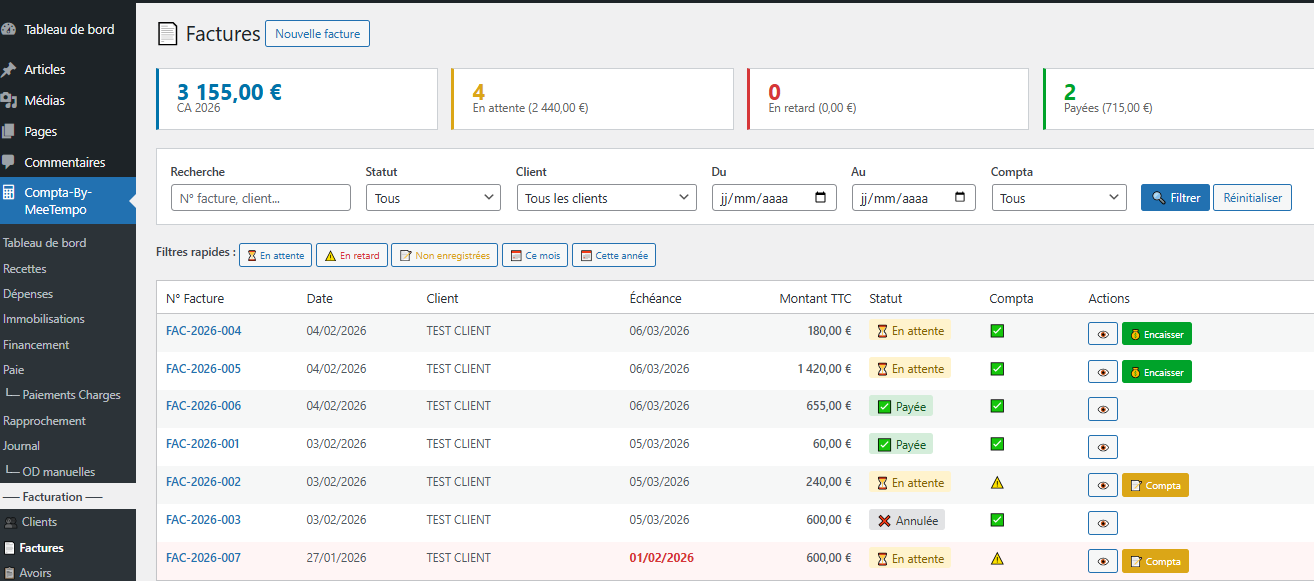Apply the Ce mois quick filter

point(535,255)
